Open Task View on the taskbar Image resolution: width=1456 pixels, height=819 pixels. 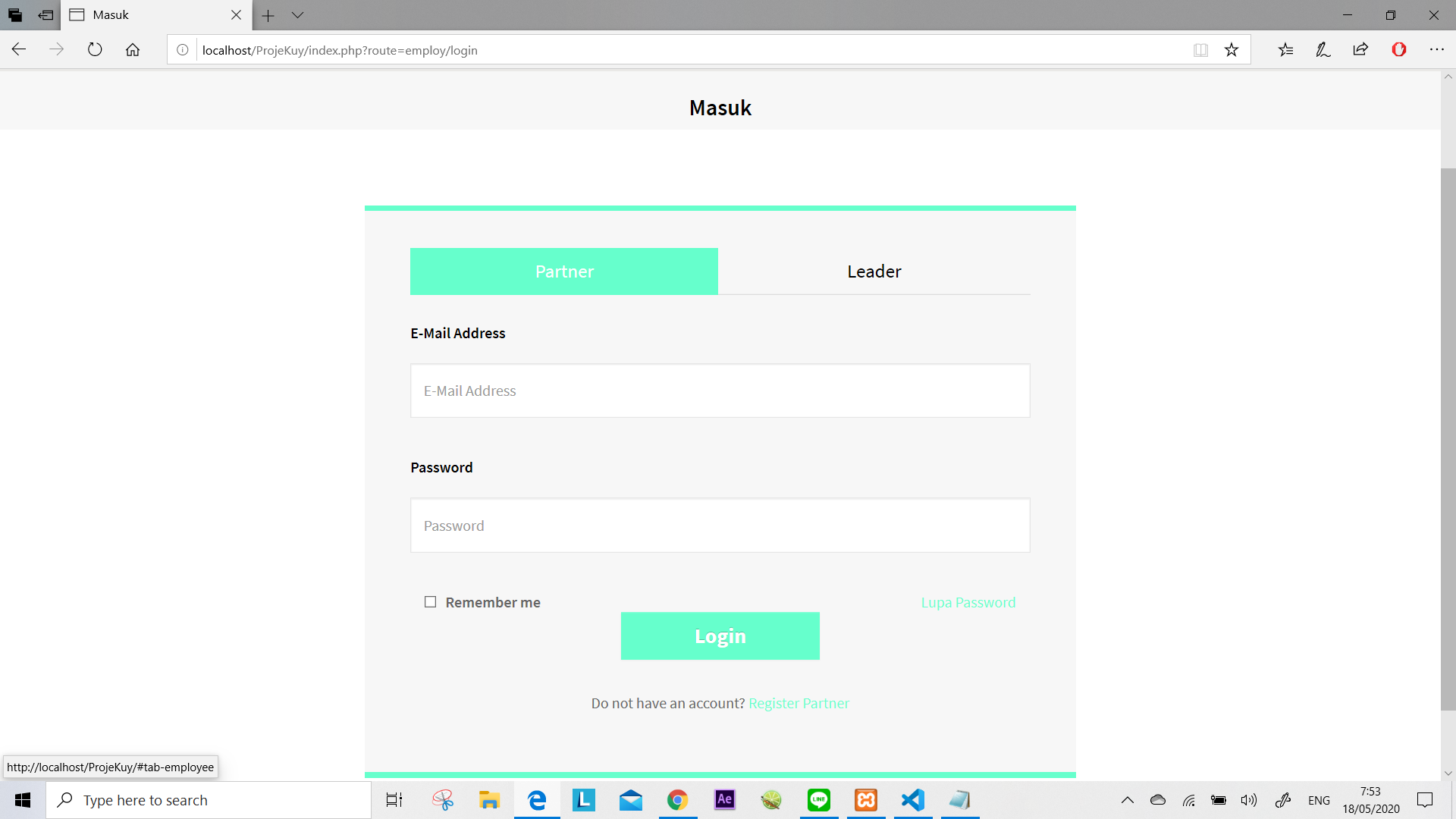point(394,800)
